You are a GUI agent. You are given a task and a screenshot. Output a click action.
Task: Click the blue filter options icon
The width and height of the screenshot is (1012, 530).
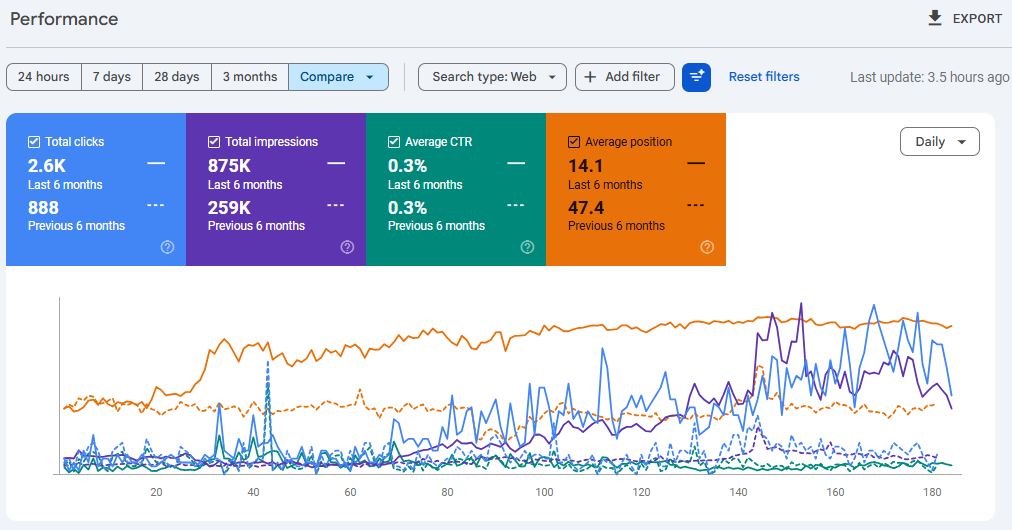click(696, 77)
